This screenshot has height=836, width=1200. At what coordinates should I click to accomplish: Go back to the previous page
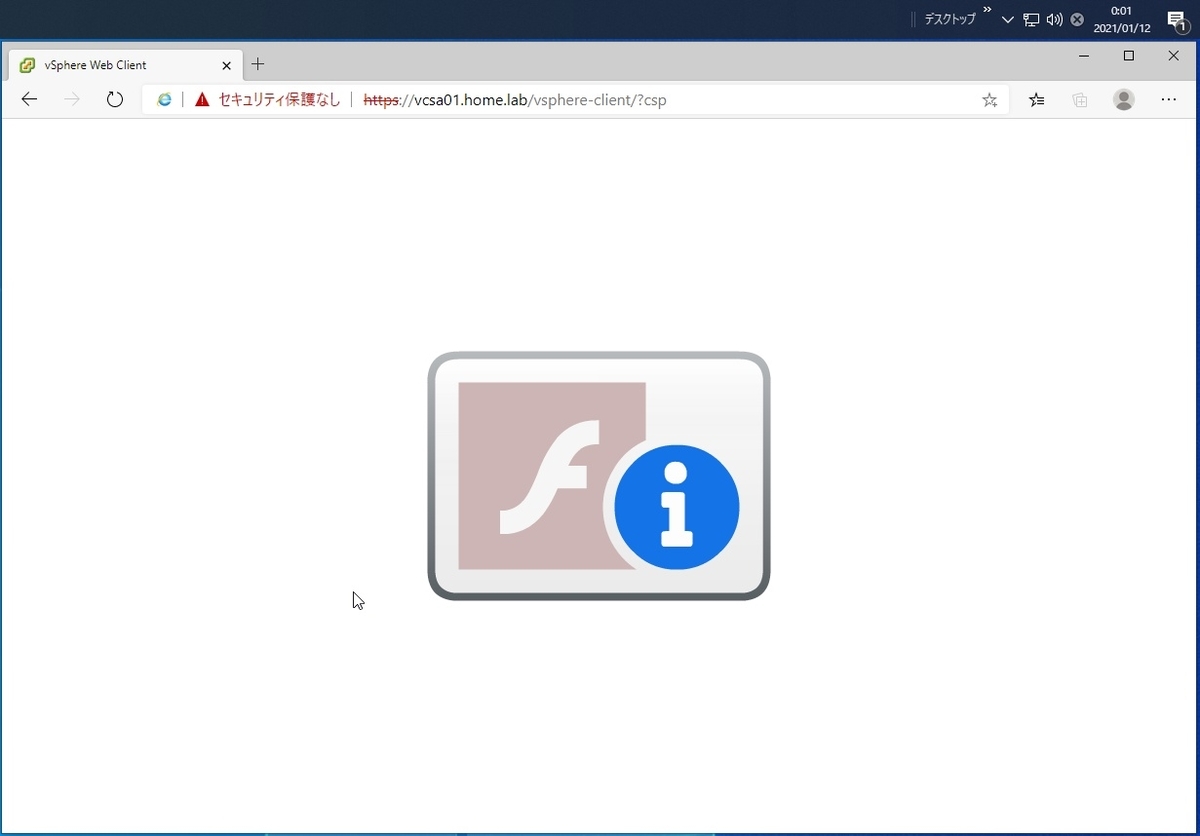coord(29,99)
